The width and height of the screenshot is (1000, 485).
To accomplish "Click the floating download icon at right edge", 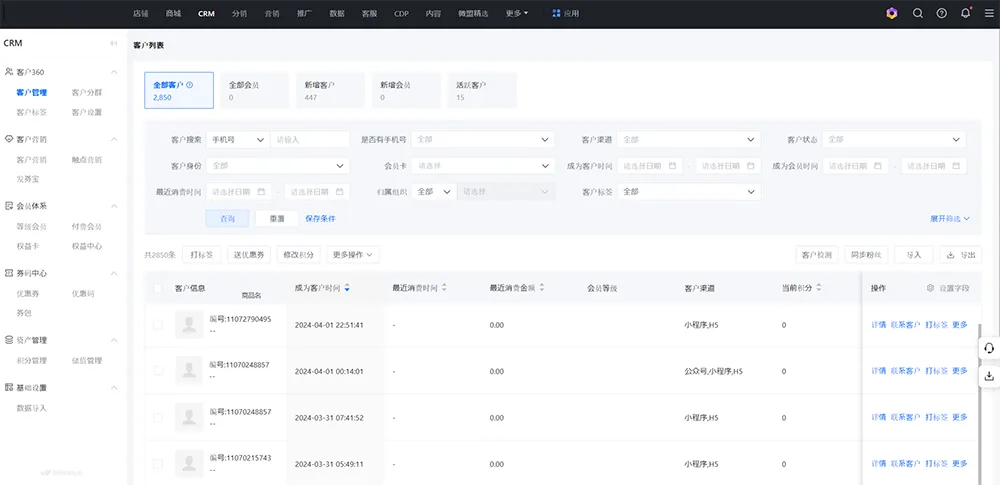I will (x=989, y=376).
